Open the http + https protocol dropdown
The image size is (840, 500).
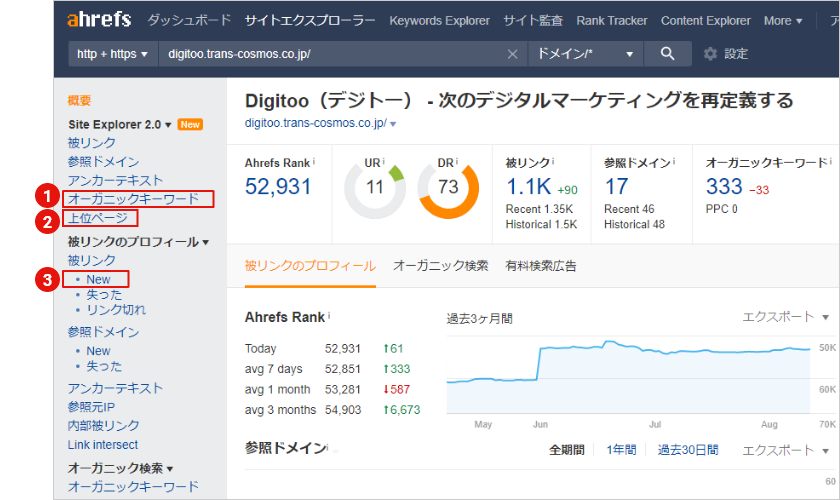tap(112, 54)
